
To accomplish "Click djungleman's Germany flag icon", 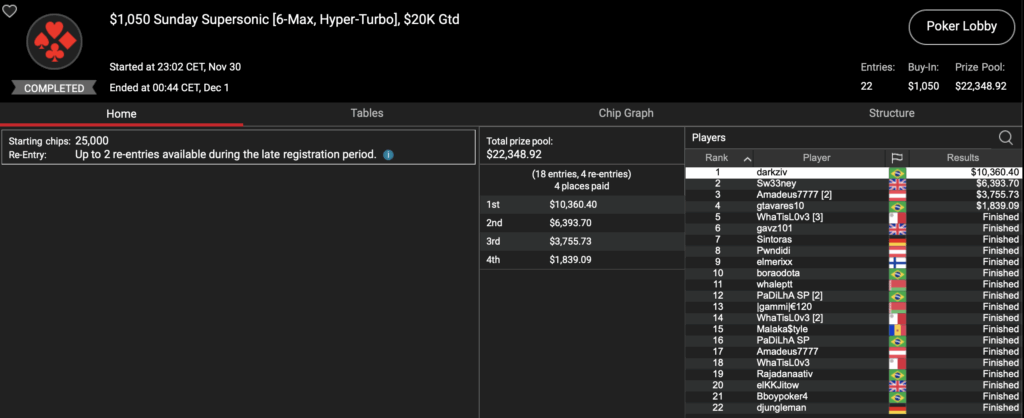I will pos(897,407).
